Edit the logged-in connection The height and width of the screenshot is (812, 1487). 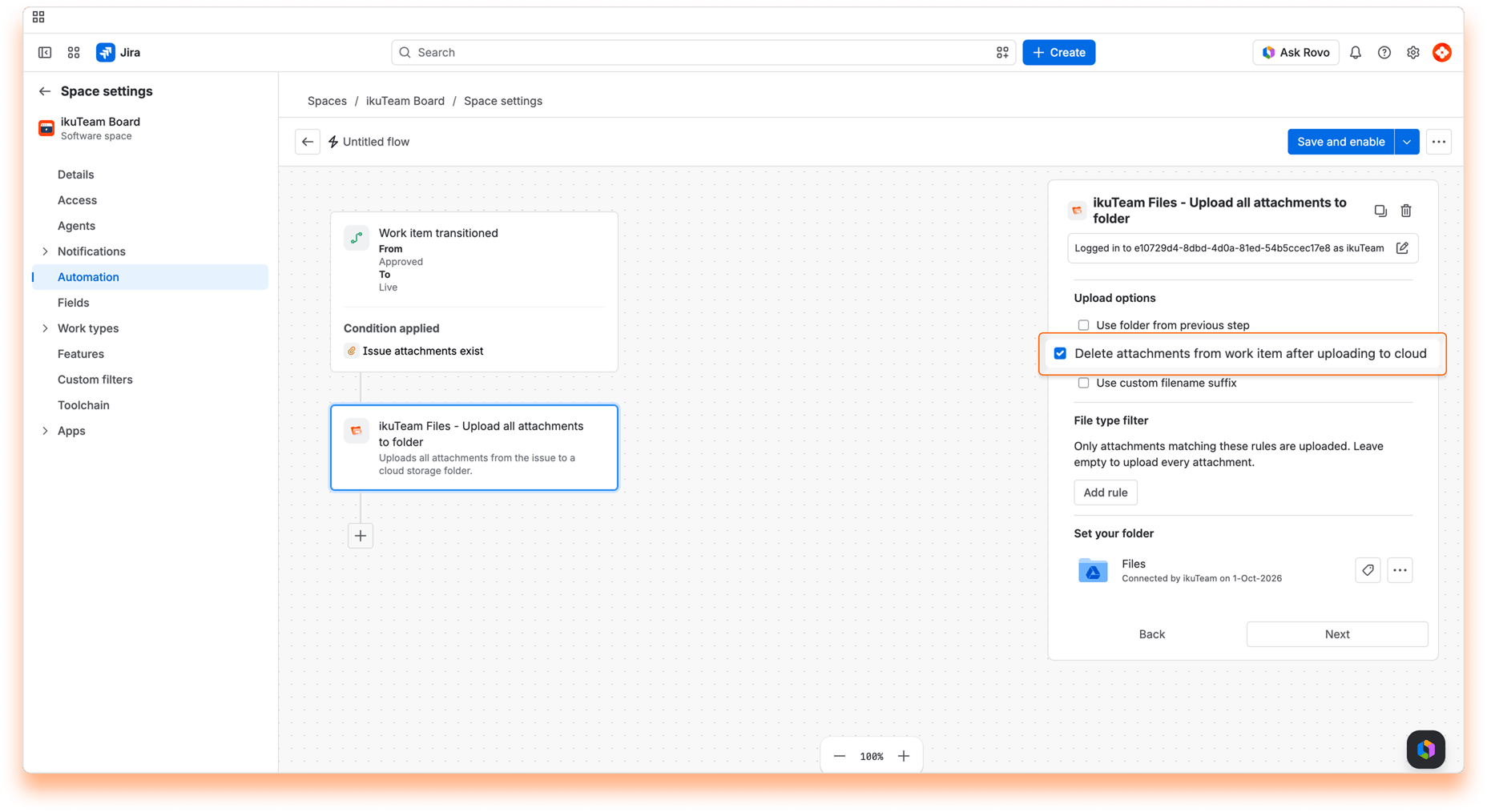pyautogui.click(x=1402, y=248)
